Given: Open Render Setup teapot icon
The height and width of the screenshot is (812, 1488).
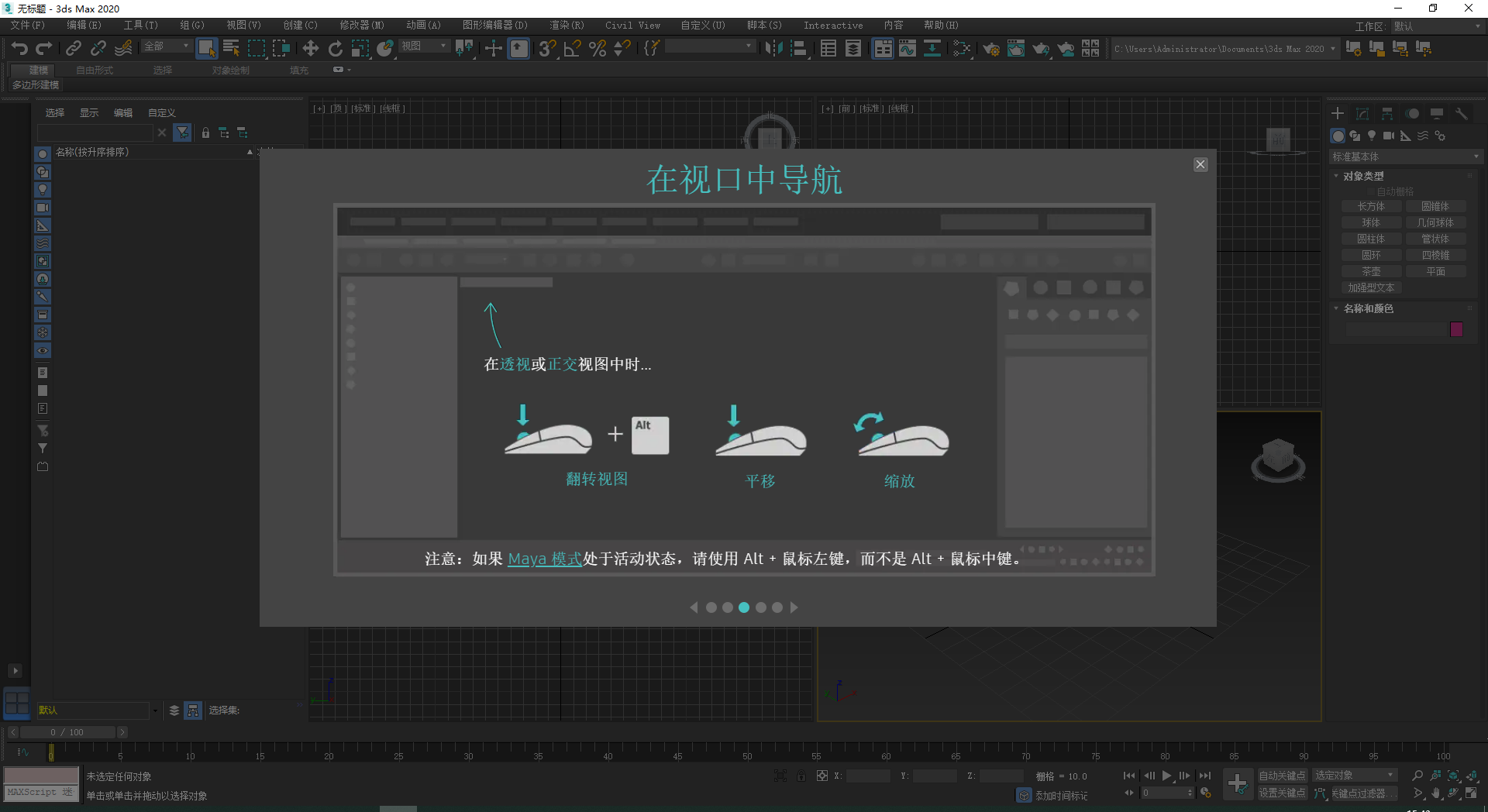Looking at the screenshot, I should 990,49.
